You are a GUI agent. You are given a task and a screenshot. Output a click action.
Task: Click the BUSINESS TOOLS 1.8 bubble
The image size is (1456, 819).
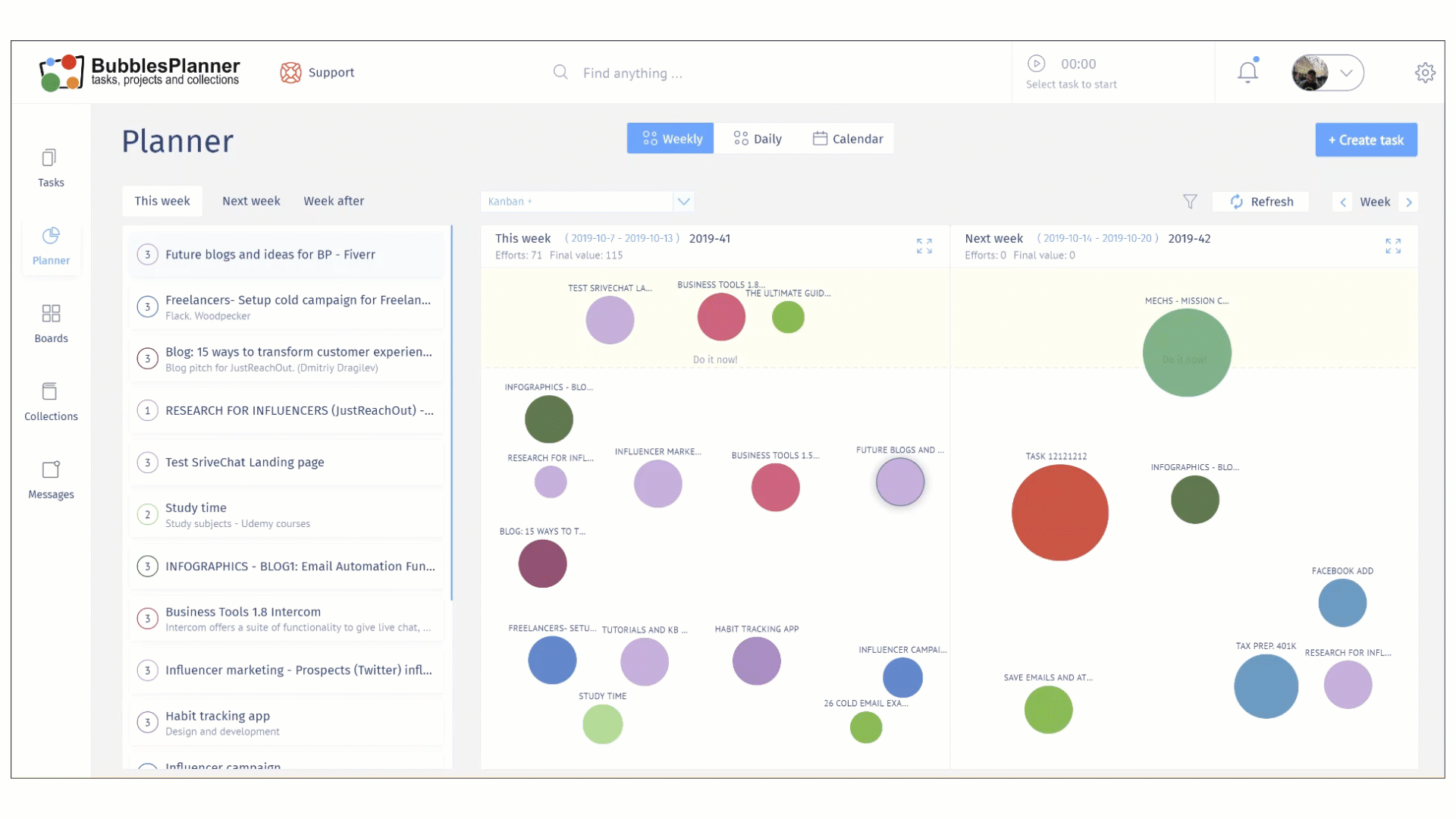coord(721,317)
